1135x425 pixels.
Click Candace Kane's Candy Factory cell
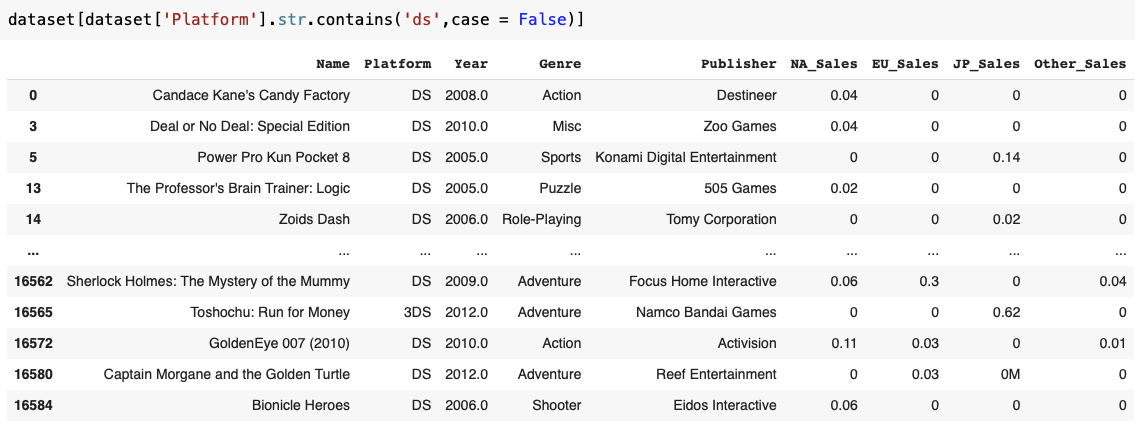251,95
